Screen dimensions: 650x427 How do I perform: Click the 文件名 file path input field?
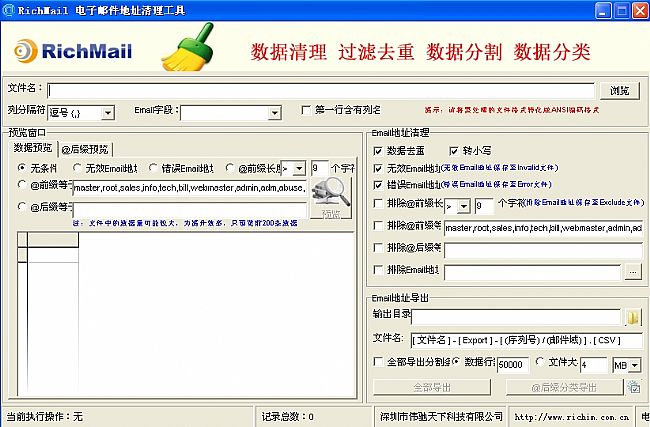click(321, 91)
